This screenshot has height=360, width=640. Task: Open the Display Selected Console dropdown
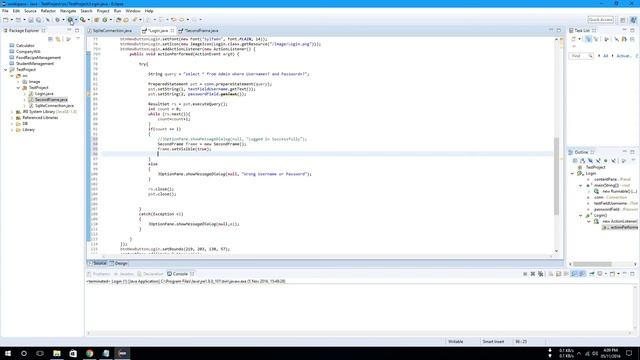click(605, 274)
